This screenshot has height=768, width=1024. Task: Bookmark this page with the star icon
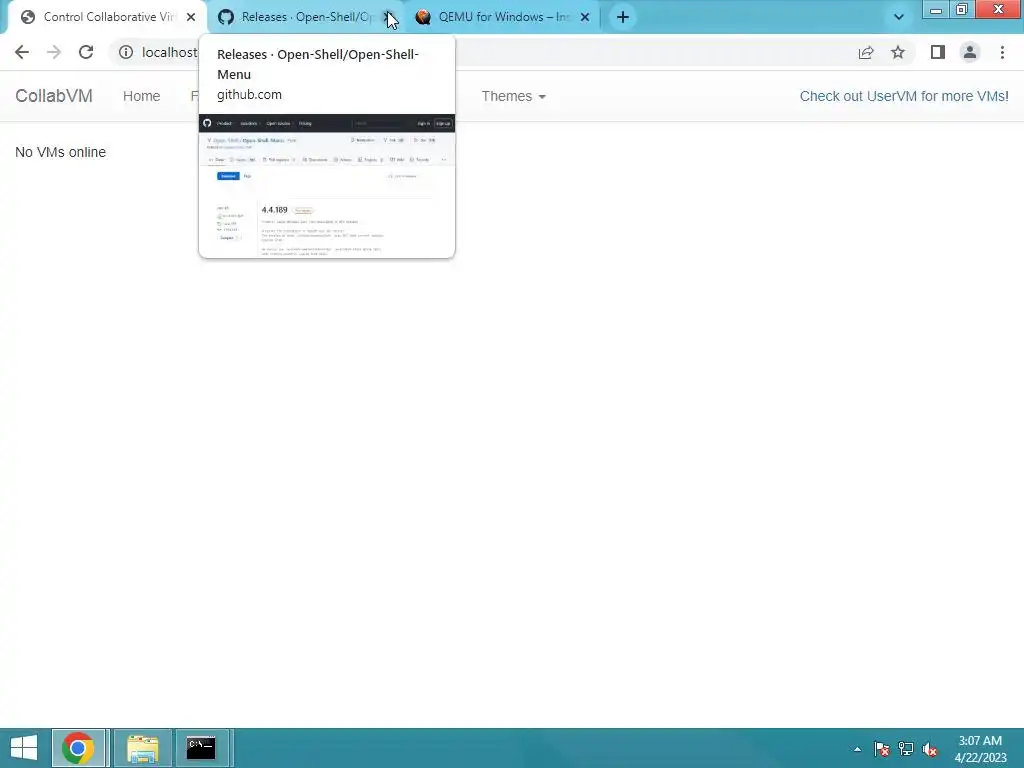pos(898,52)
